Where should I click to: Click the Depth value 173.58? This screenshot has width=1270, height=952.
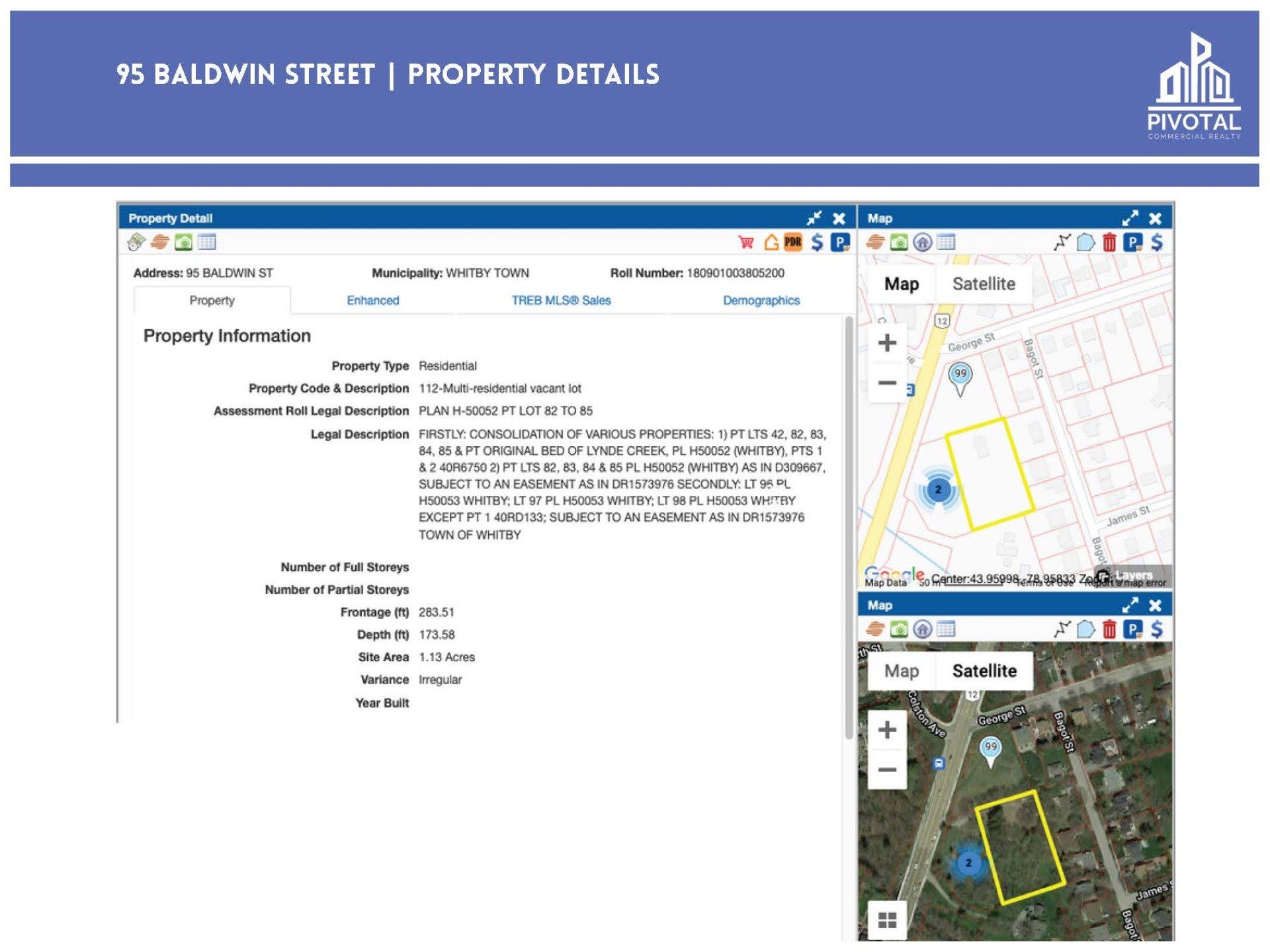pos(437,635)
